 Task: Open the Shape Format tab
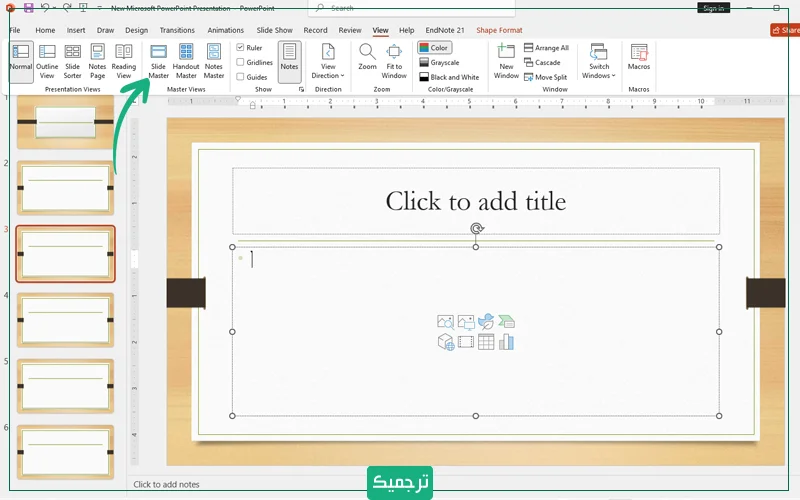[x=499, y=30]
